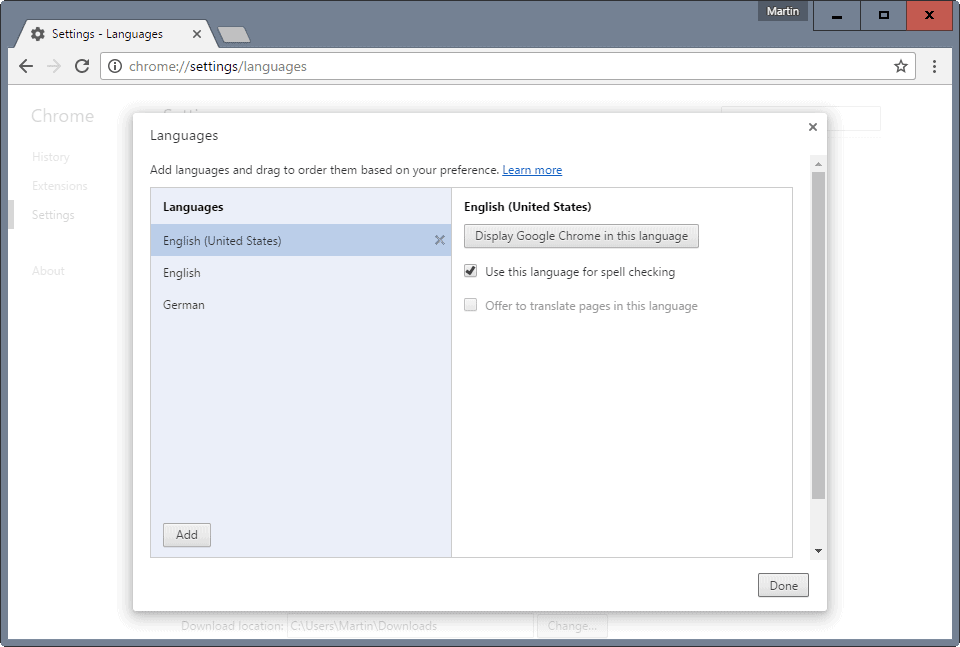Image resolution: width=960 pixels, height=647 pixels.
Task: Disable spell checking for this language
Action: (x=470, y=271)
